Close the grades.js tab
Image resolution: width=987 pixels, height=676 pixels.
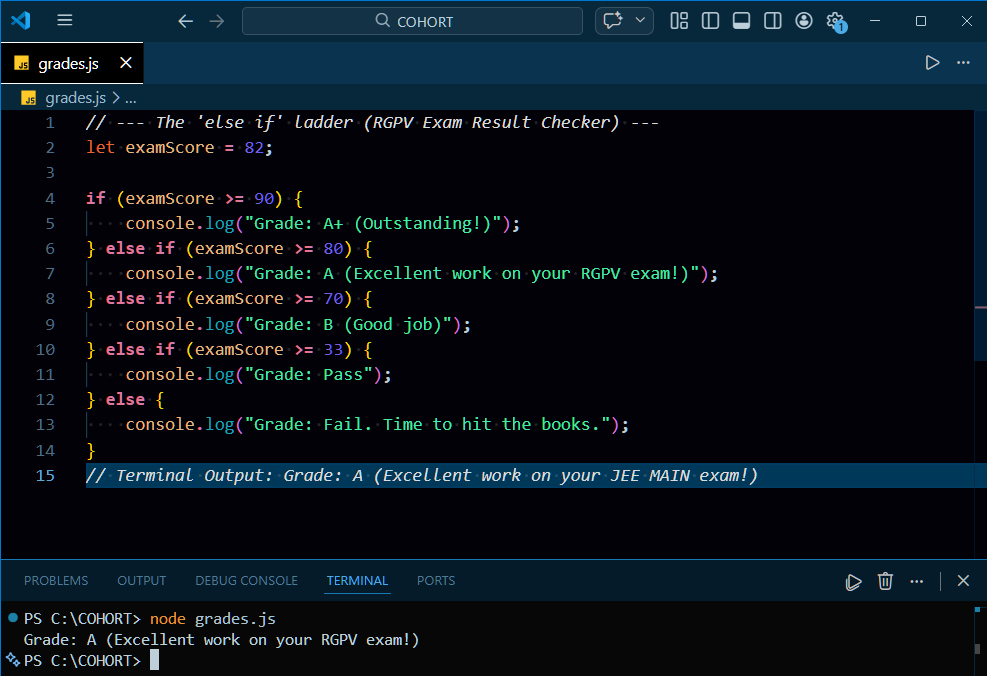126,63
